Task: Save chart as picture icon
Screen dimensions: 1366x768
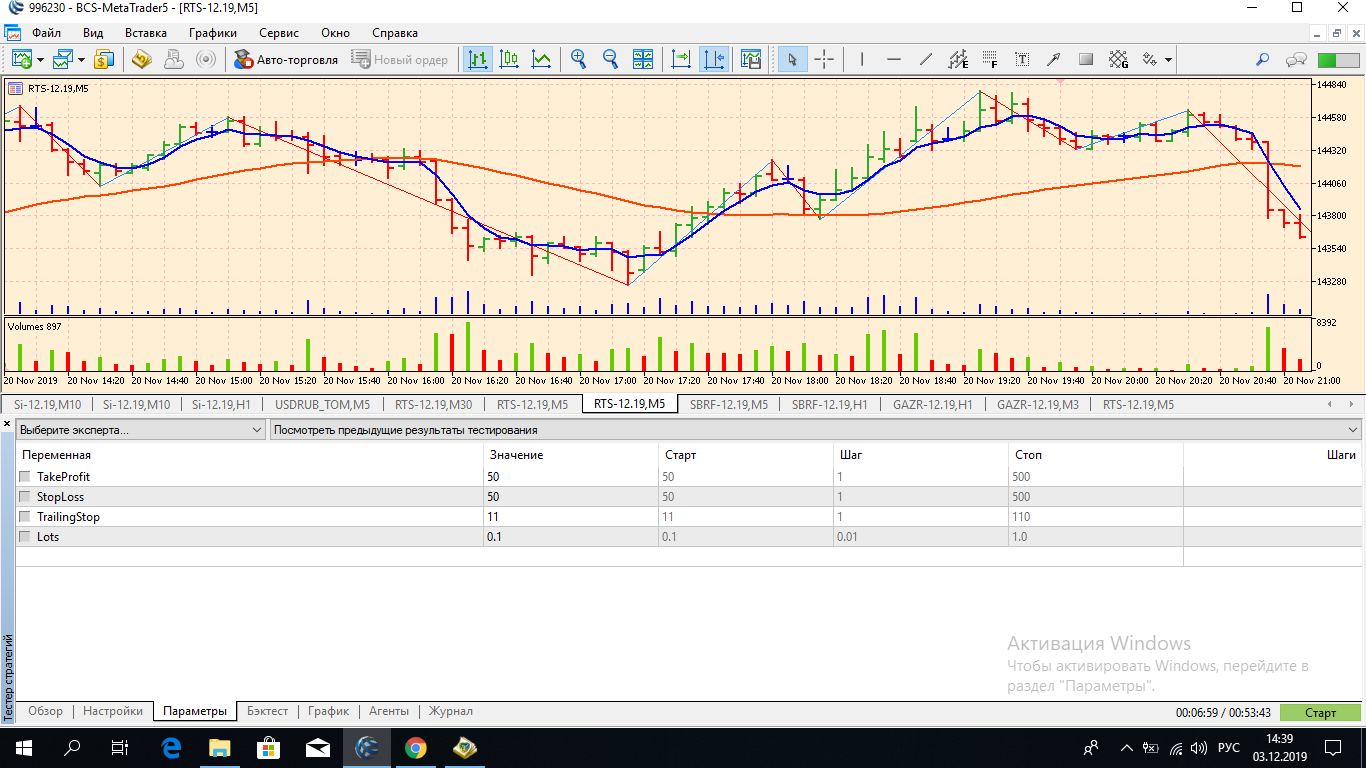Action: 751,59
